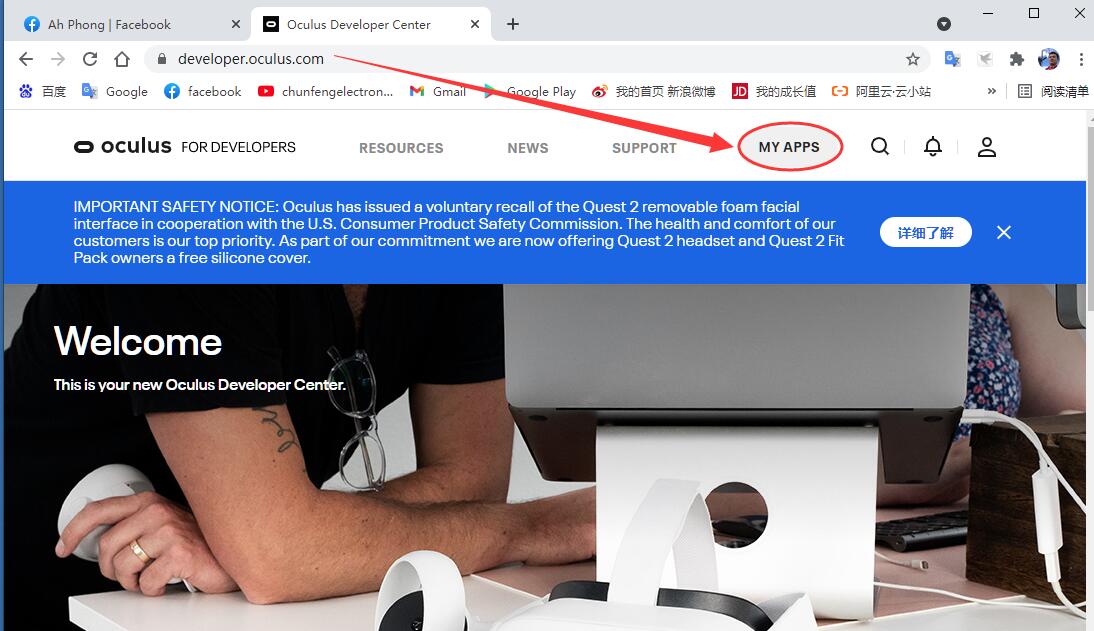The height and width of the screenshot is (631, 1094).
Task: Click the Oculus site search magnifier icon
Action: [x=880, y=147]
